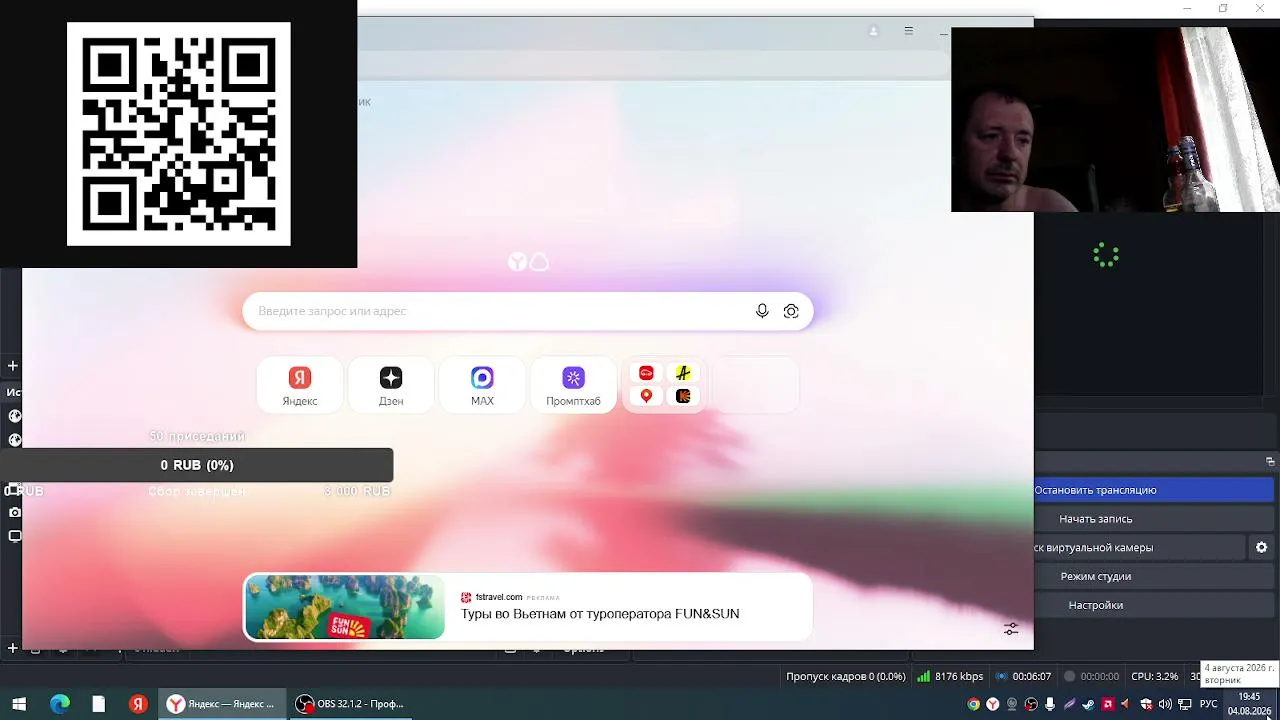Image resolution: width=1280 pixels, height=720 pixels.
Task: Open the MAX messenger tile
Action: click(x=482, y=385)
